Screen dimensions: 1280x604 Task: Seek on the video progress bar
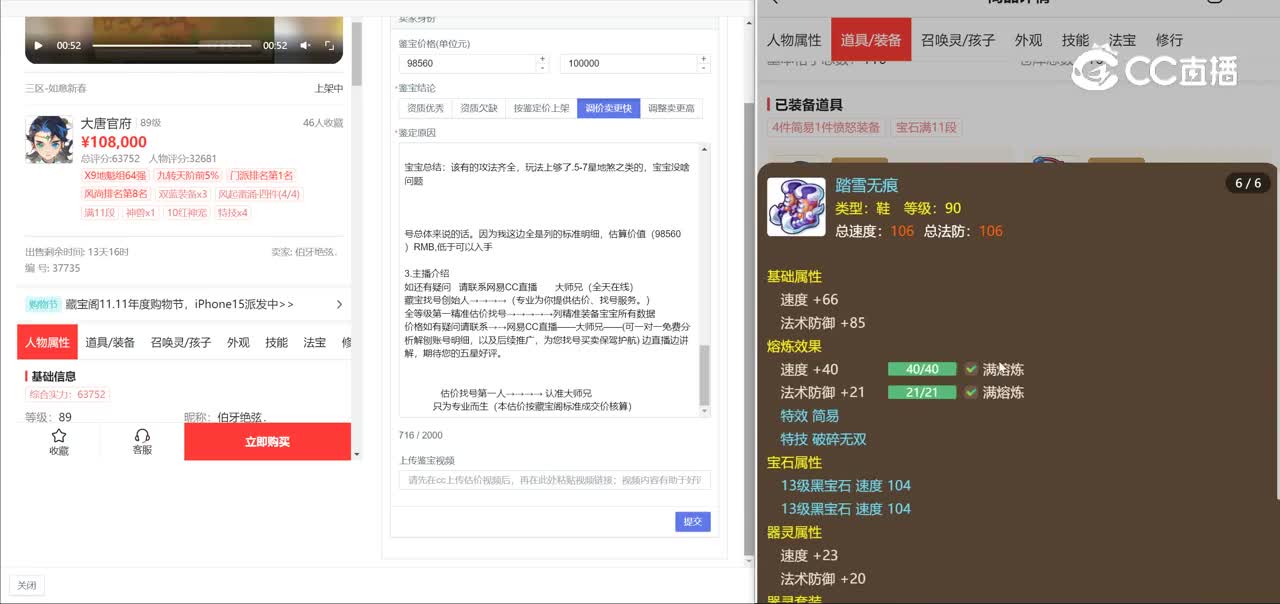170,46
